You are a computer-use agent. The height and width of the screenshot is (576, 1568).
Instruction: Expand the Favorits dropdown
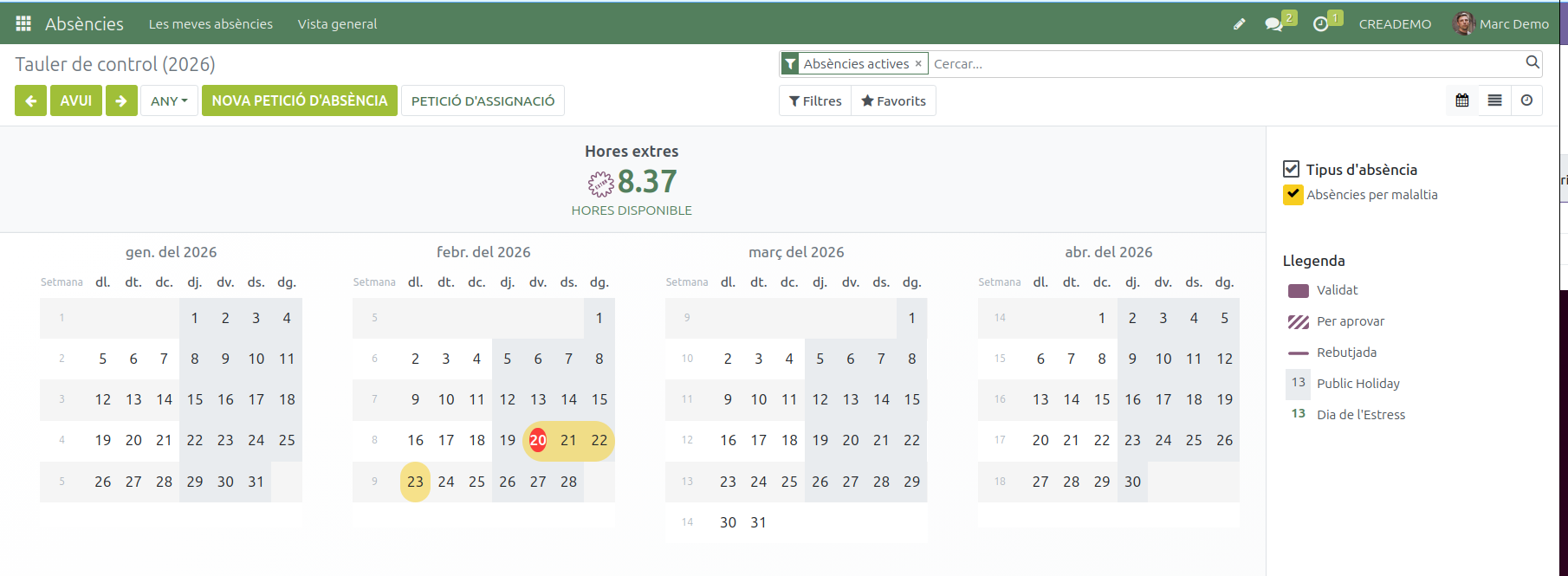893,100
